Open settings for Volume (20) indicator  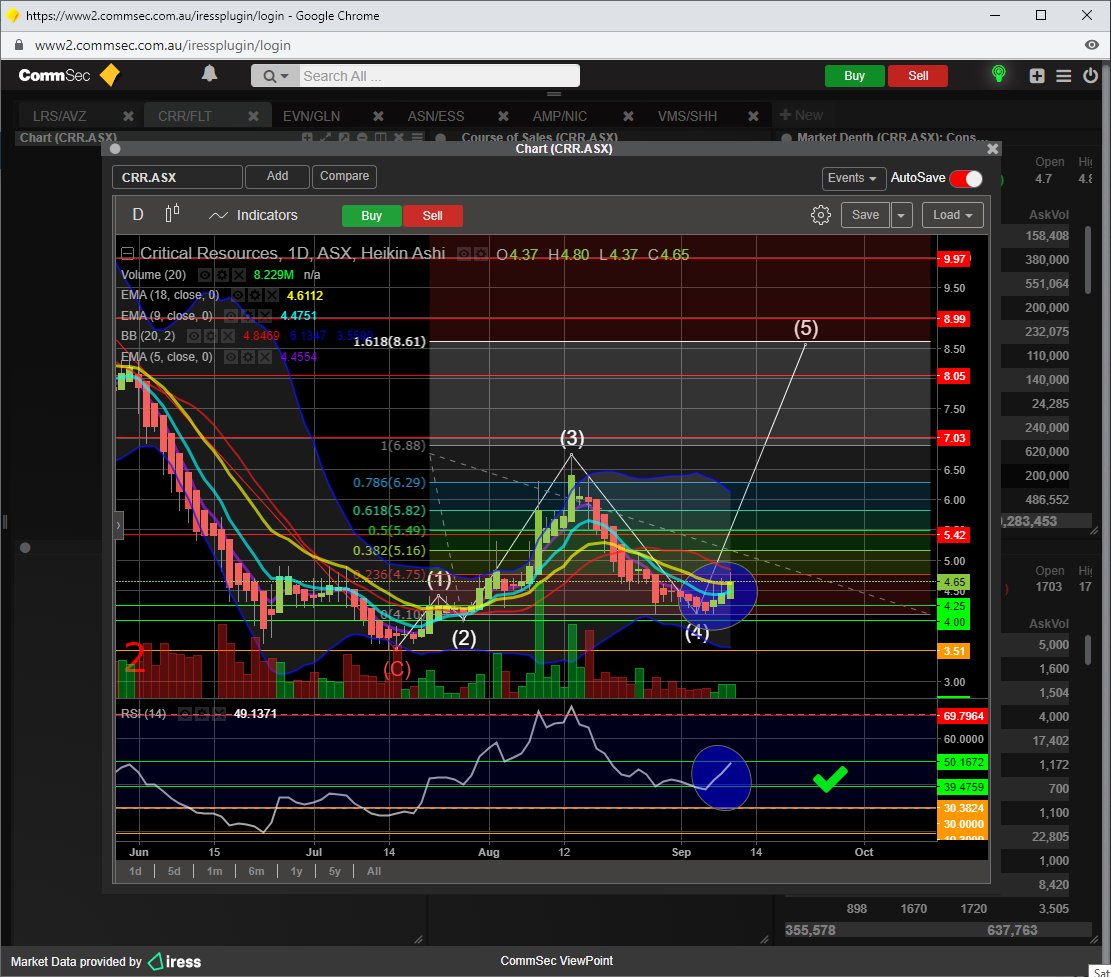pyautogui.click(x=221, y=274)
